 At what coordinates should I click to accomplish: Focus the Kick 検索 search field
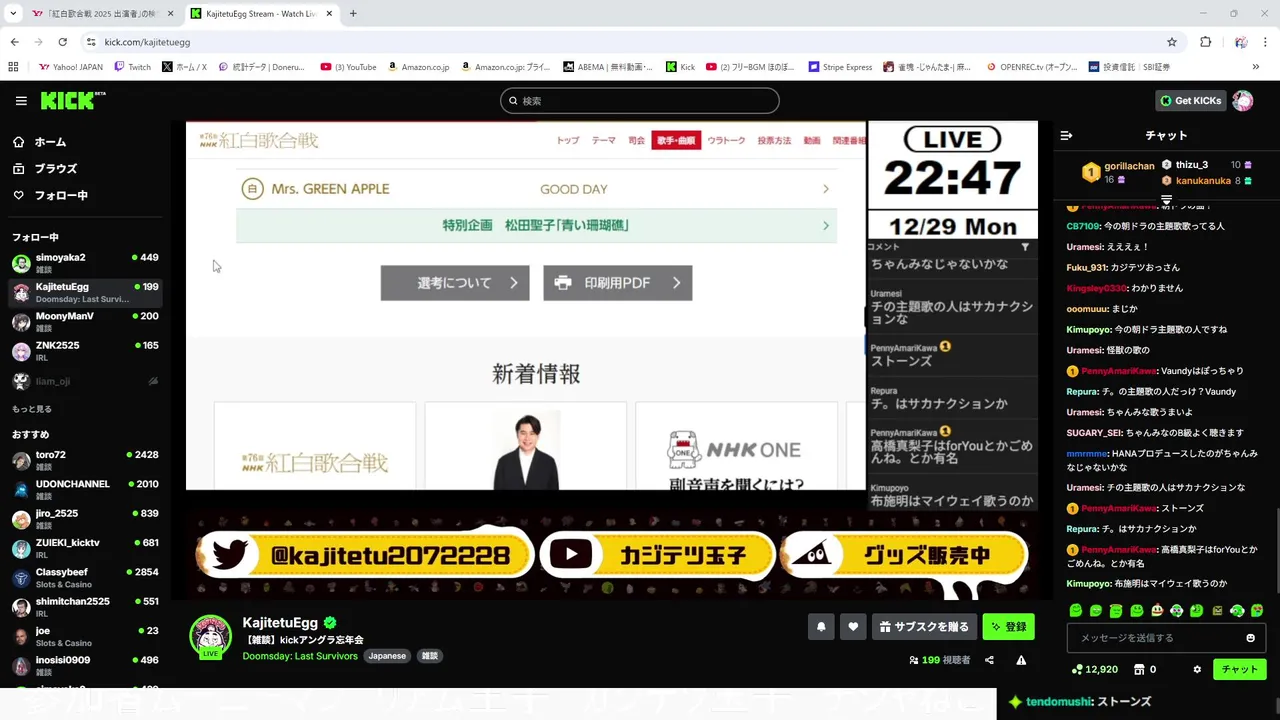640,101
